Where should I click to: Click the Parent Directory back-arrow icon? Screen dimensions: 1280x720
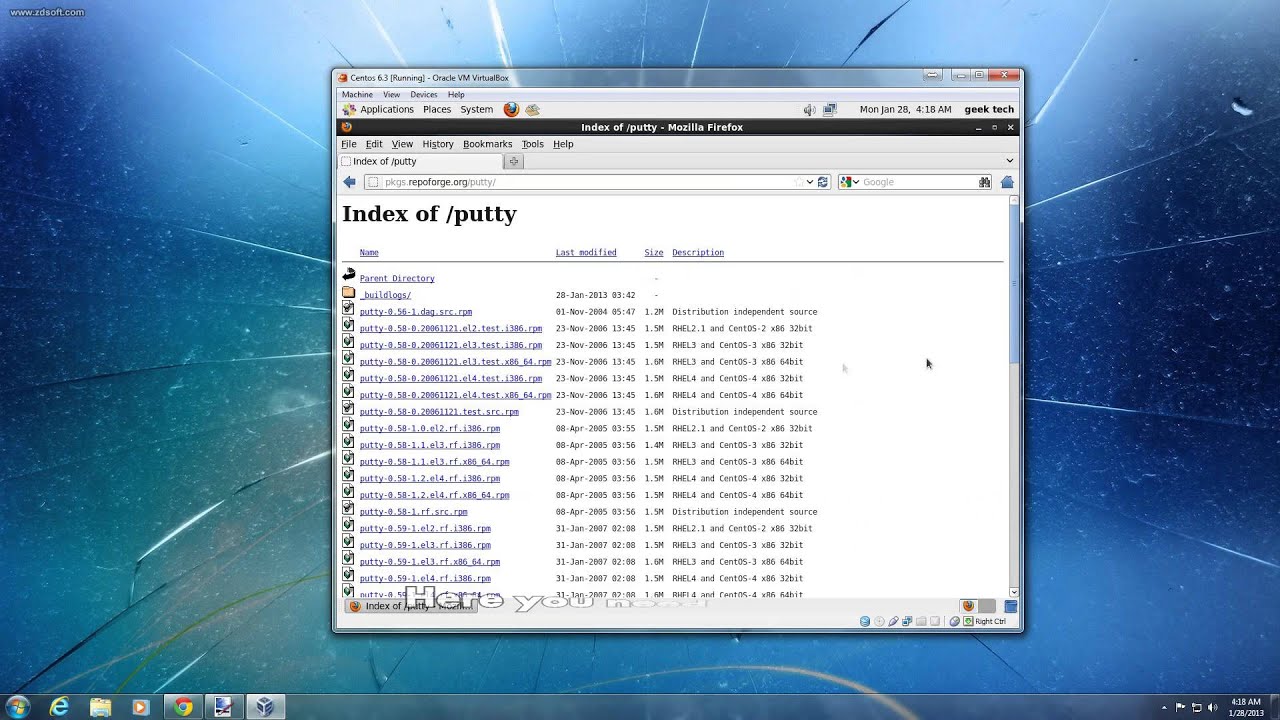(348, 274)
